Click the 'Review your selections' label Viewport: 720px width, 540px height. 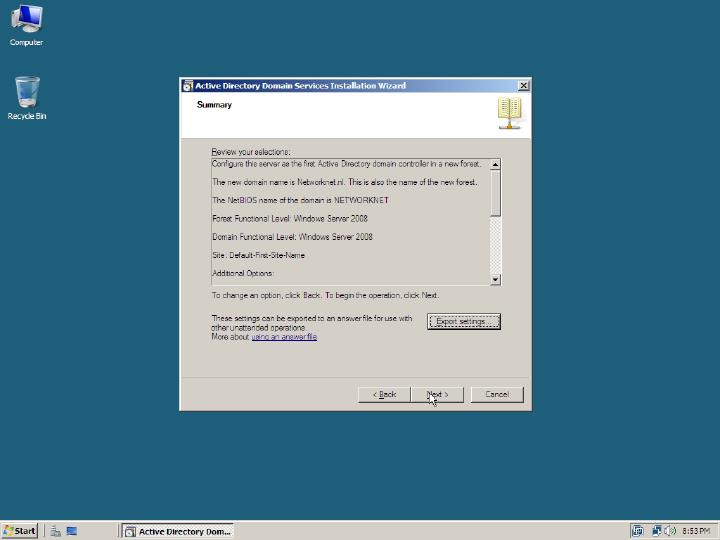tap(251, 152)
